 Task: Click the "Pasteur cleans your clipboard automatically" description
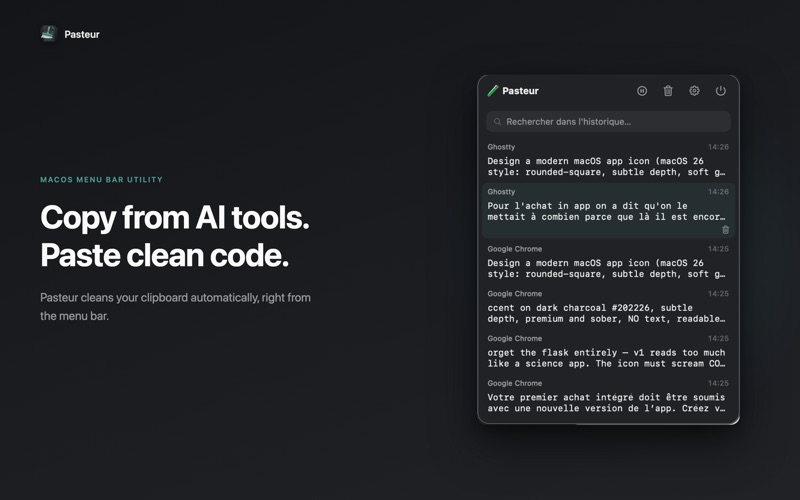(x=176, y=307)
